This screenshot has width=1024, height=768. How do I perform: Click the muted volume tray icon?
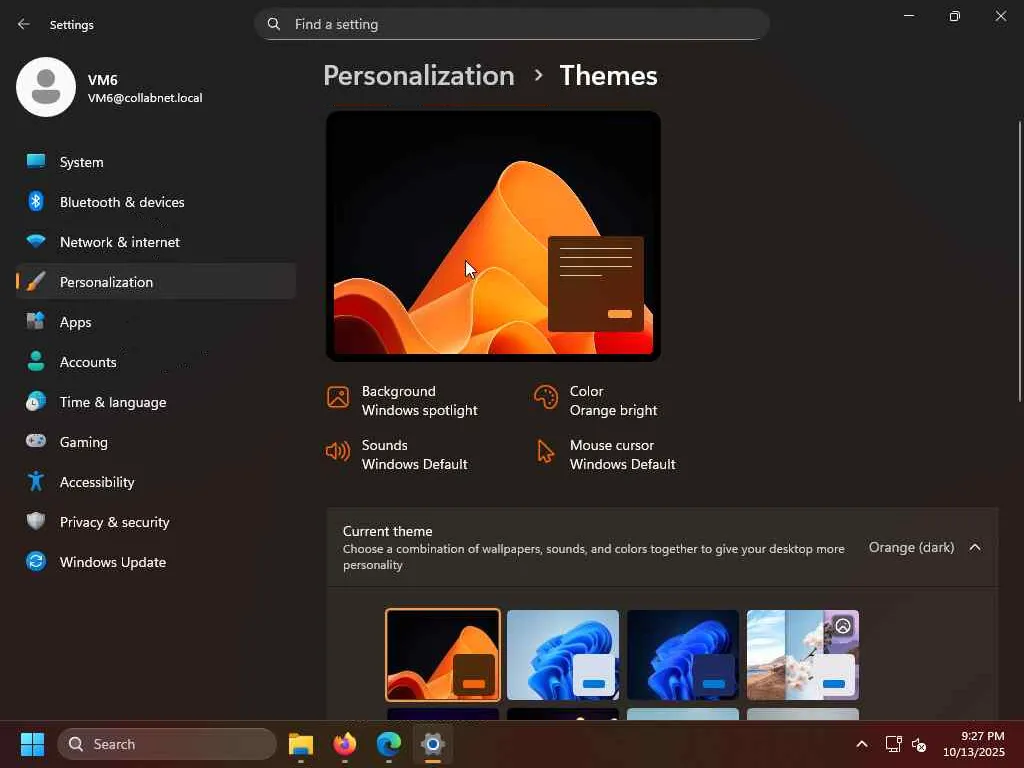pos(919,744)
